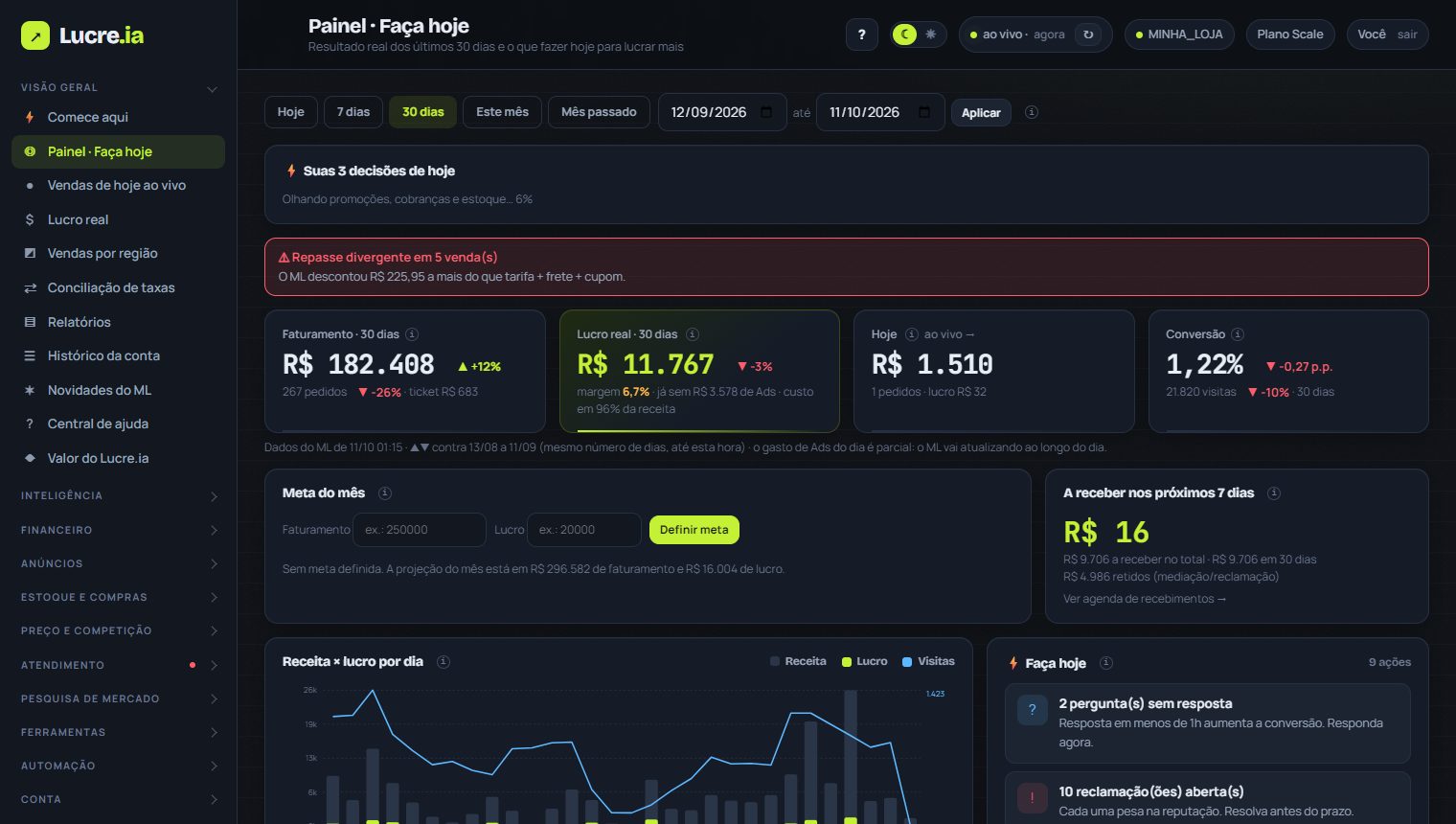Open the MINHA_LOJA store selector

[1179, 34]
